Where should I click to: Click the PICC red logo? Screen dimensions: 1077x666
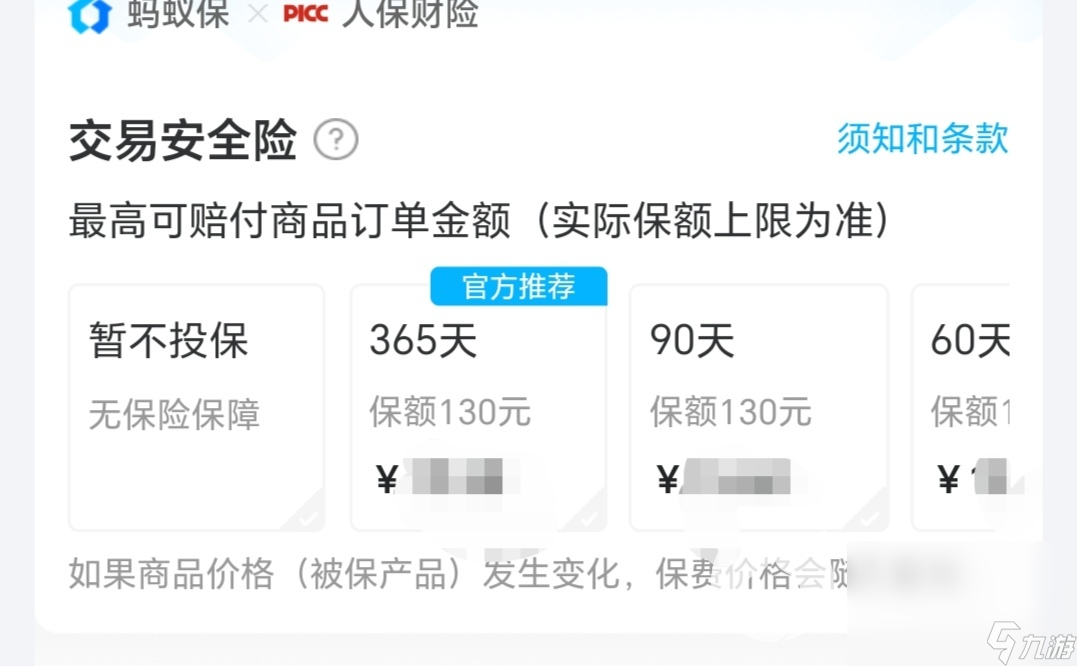[306, 13]
